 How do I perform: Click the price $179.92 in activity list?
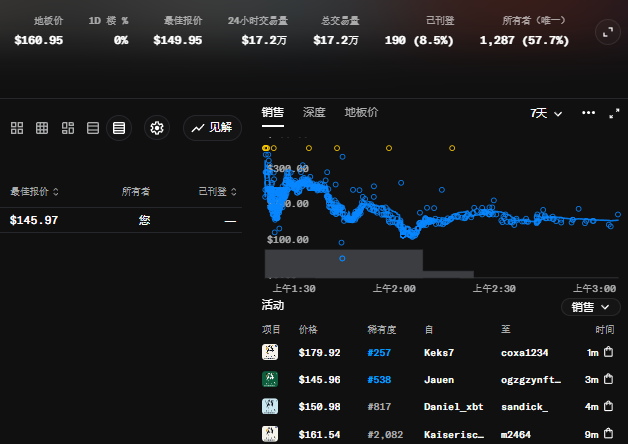(319, 353)
